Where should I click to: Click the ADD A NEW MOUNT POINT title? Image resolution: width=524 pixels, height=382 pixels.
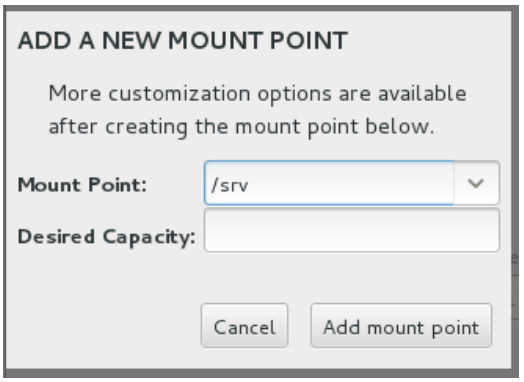pos(183,41)
